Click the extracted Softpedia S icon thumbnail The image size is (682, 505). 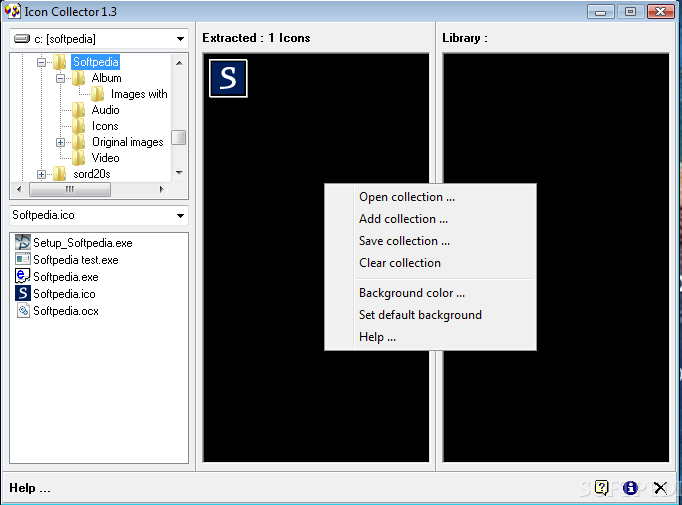pyautogui.click(x=228, y=78)
